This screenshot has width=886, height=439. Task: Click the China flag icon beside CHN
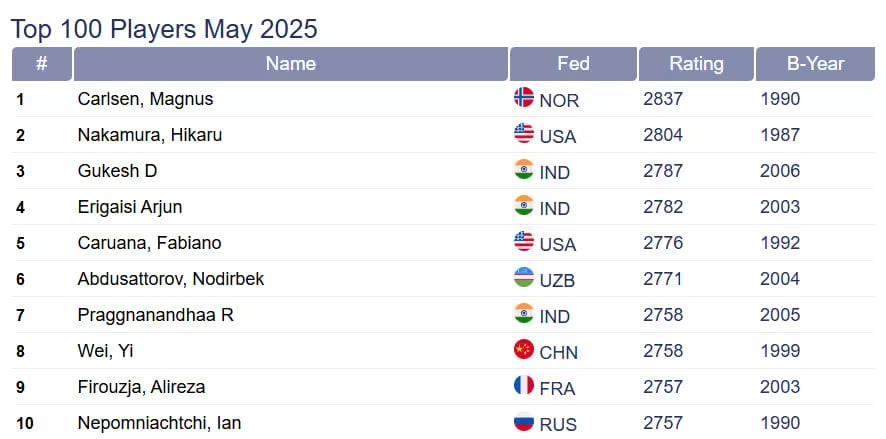click(523, 350)
